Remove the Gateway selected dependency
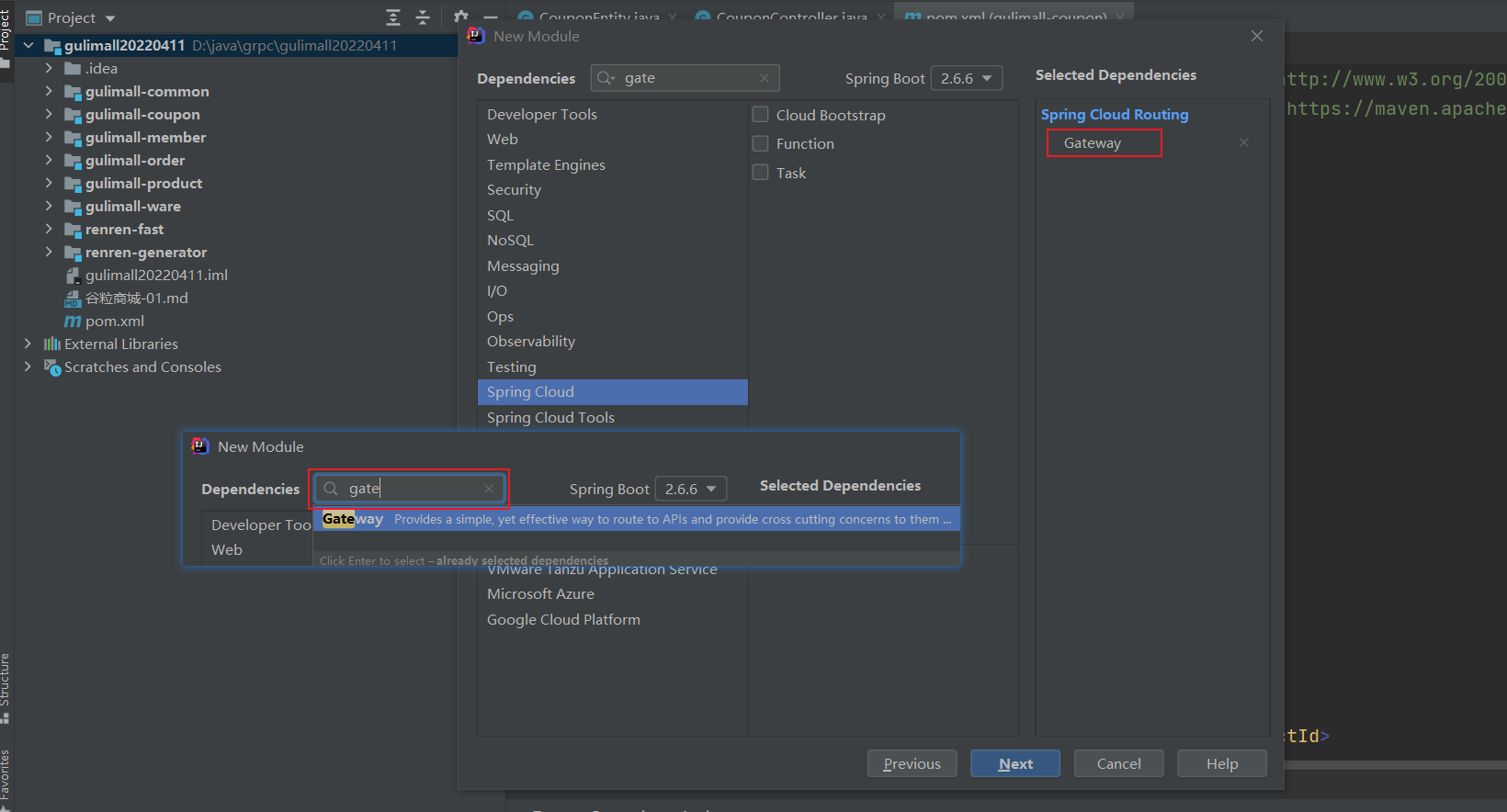 1244,142
